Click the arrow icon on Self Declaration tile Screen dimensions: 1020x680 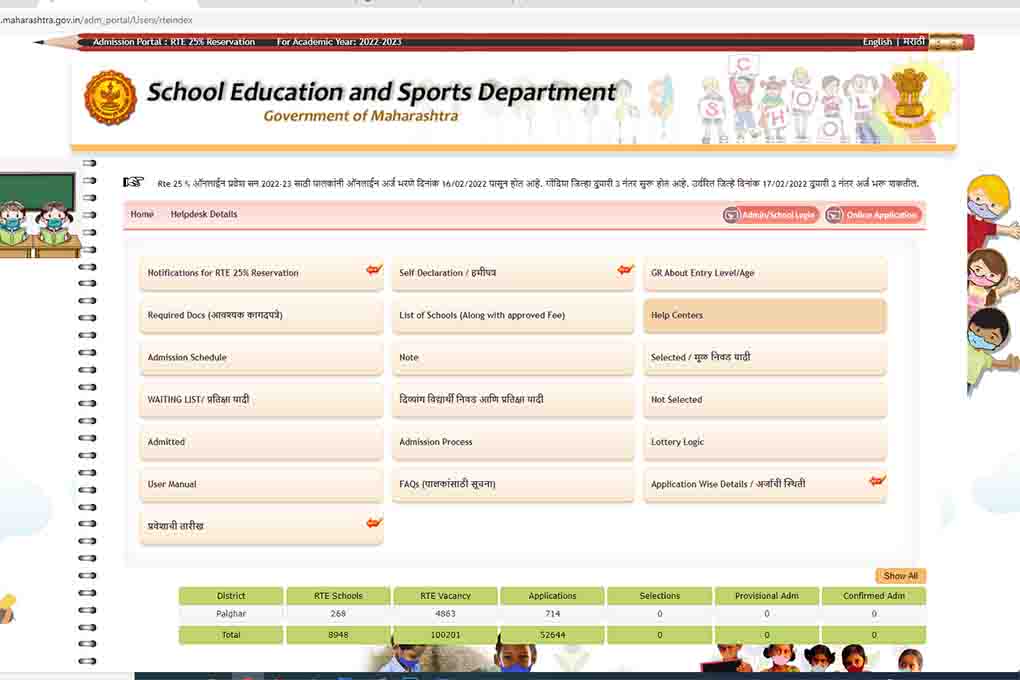coord(626,270)
